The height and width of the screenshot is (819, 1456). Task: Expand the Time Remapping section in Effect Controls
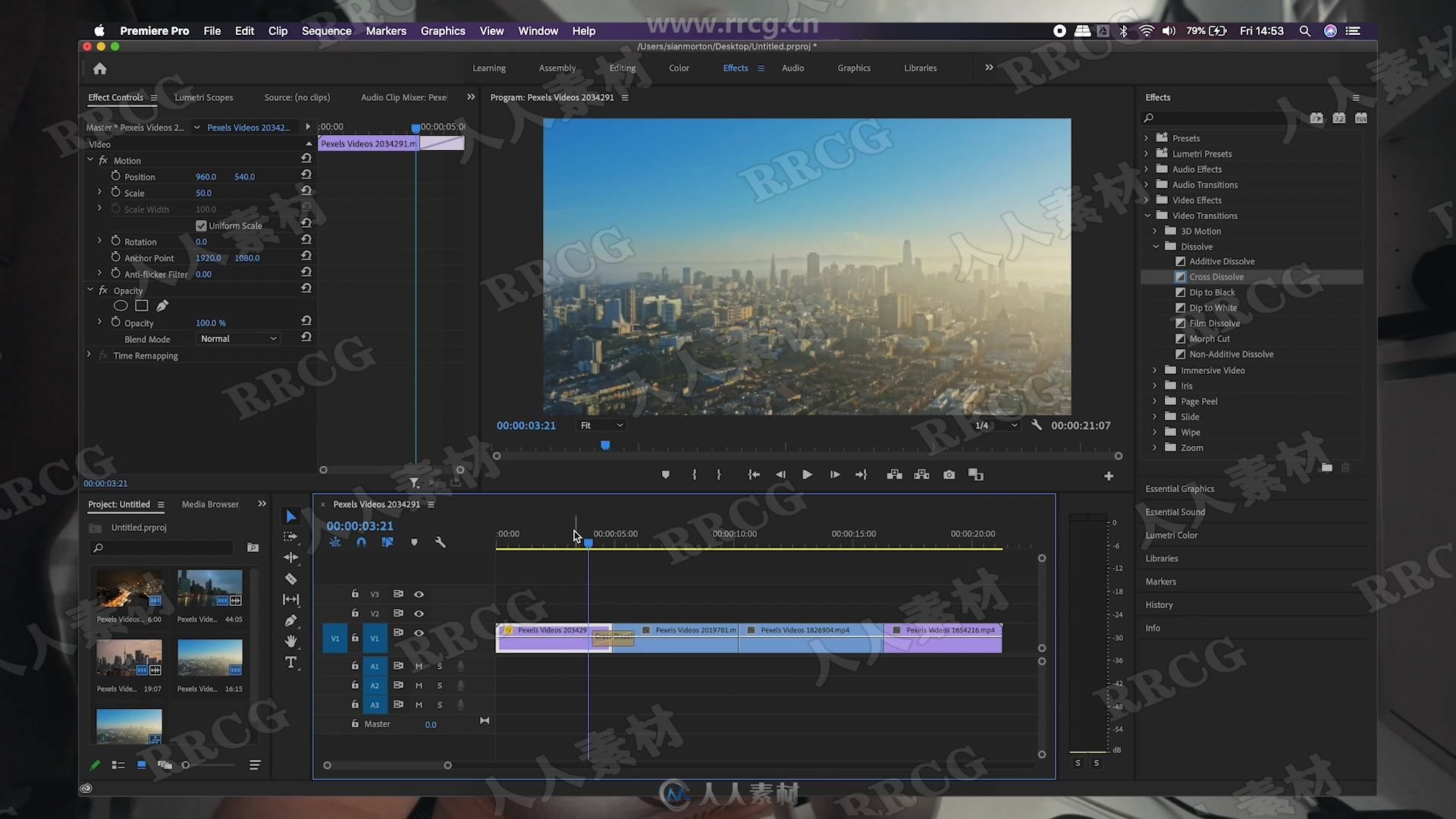tap(89, 355)
